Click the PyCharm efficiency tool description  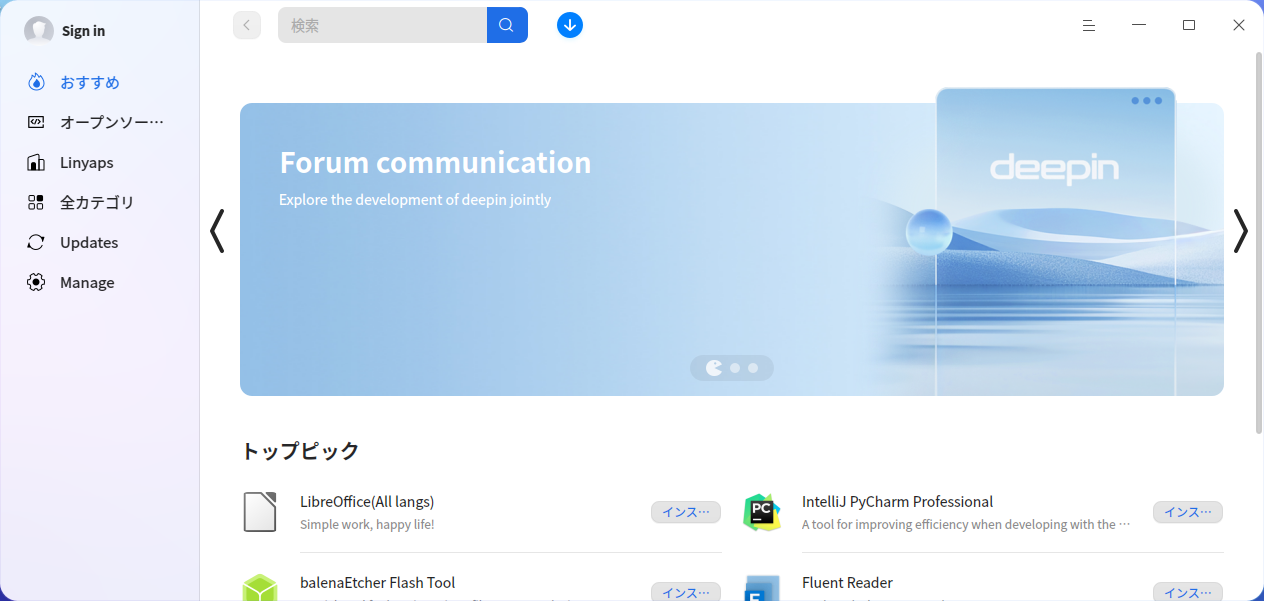pos(966,524)
